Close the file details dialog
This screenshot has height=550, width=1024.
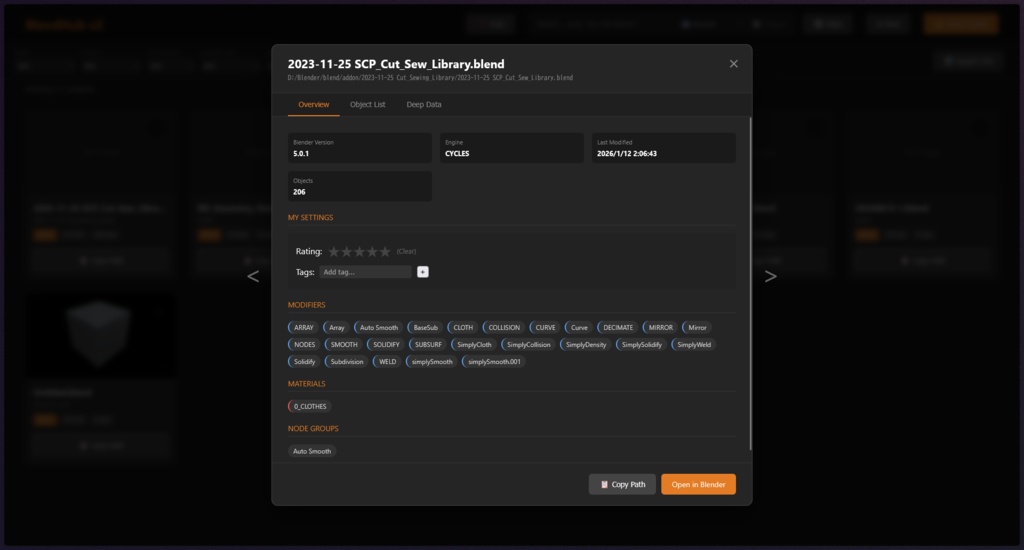coord(733,63)
